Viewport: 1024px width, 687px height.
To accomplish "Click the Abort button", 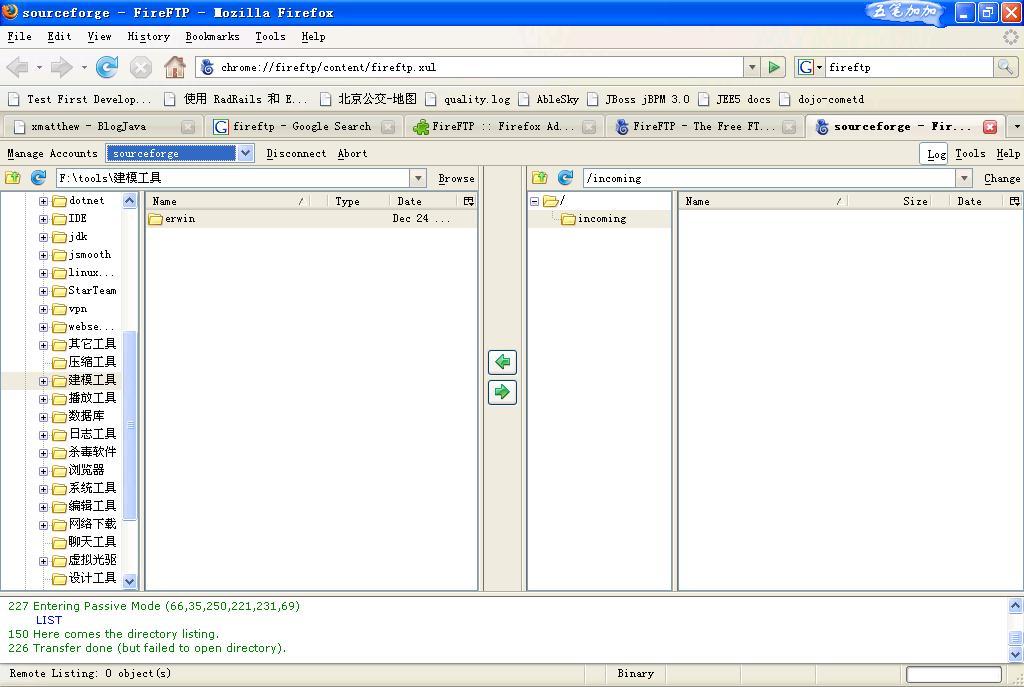I will coord(352,153).
